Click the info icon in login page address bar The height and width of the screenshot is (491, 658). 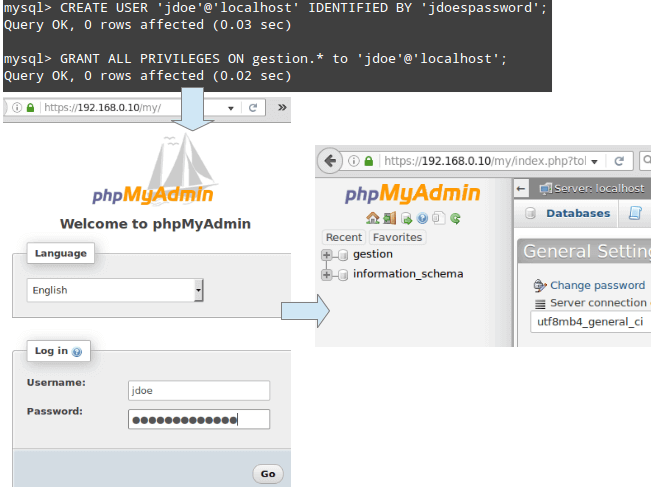[x=17, y=108]
